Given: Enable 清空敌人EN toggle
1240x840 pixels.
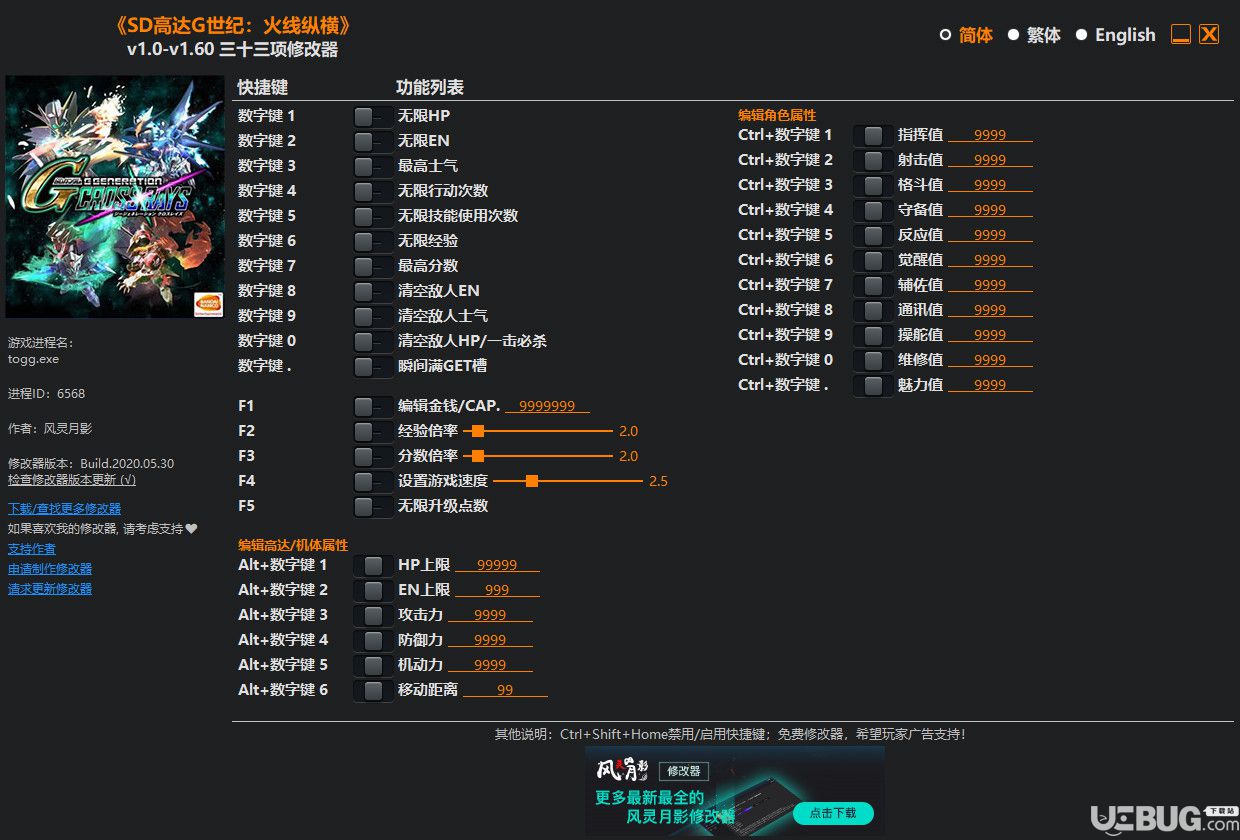Looking at the screenshot, I should click(x=373, y=291).
